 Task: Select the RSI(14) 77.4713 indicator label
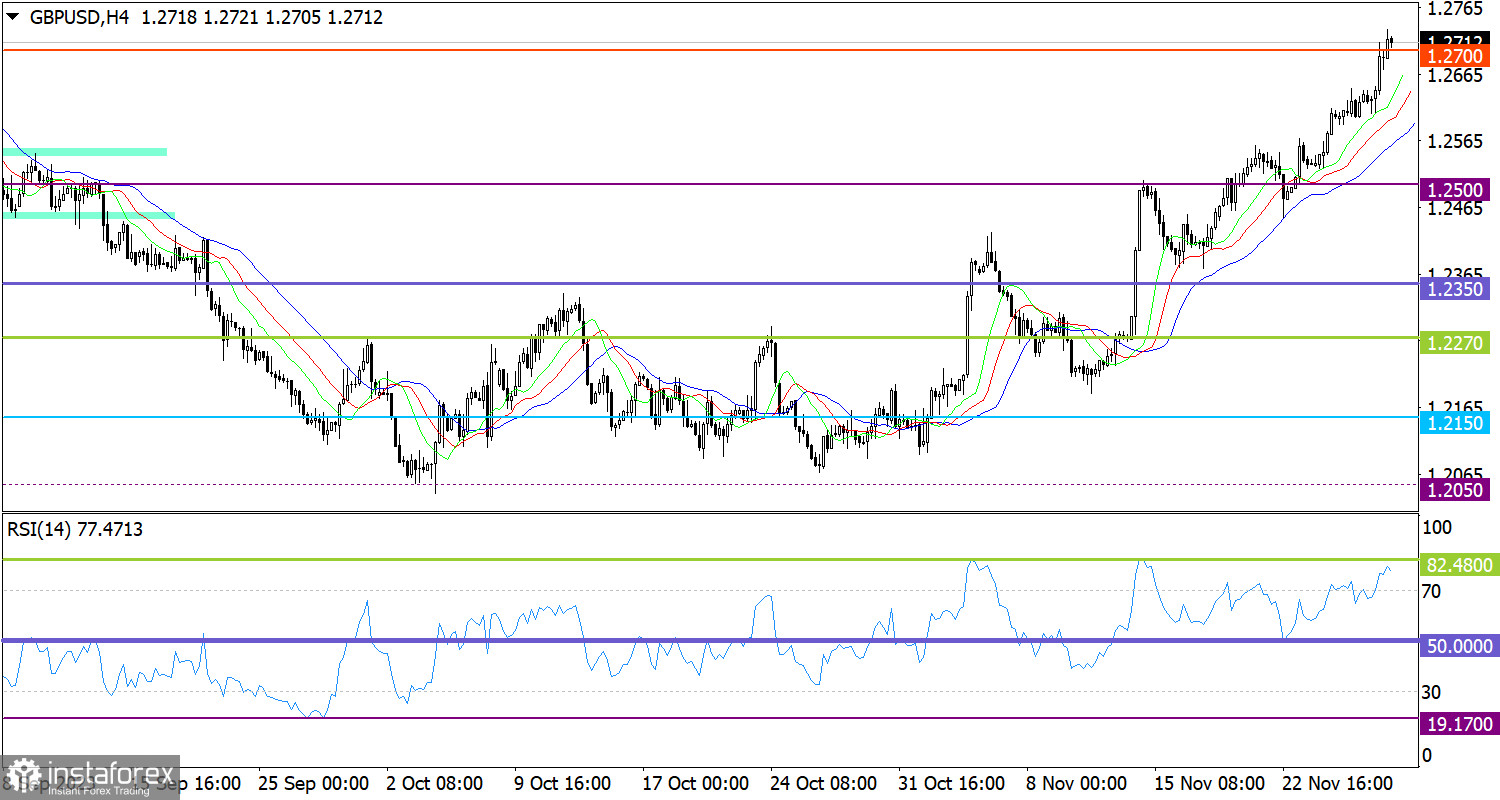75,530
